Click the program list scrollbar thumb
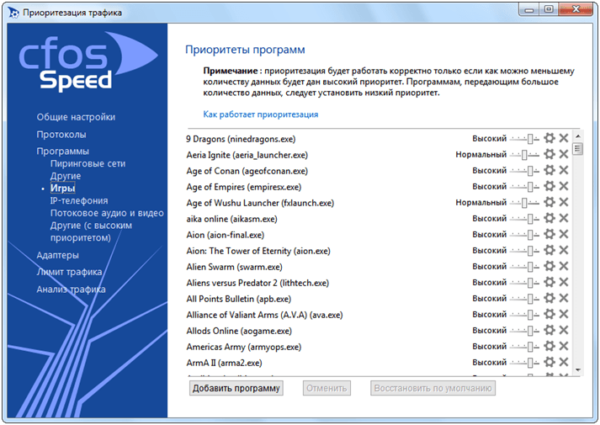The height and width of the screenshot is (425, 600). tap(578, 148)
